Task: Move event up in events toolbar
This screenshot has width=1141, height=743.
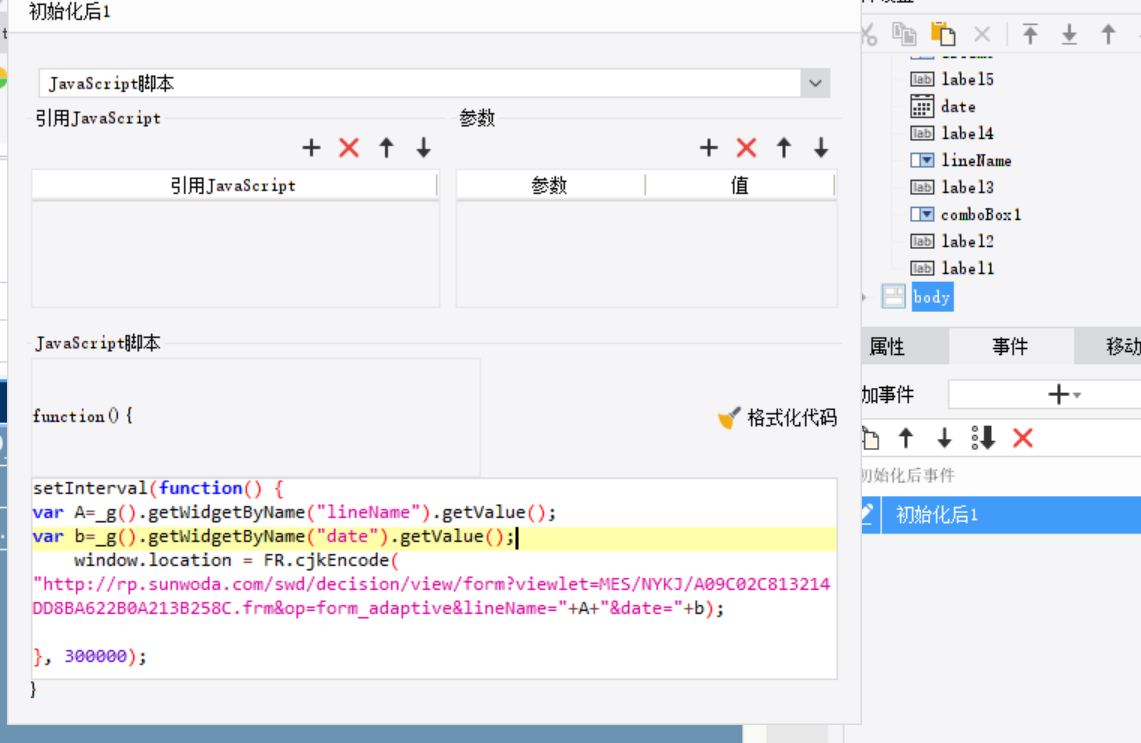Action: [906, 438]
